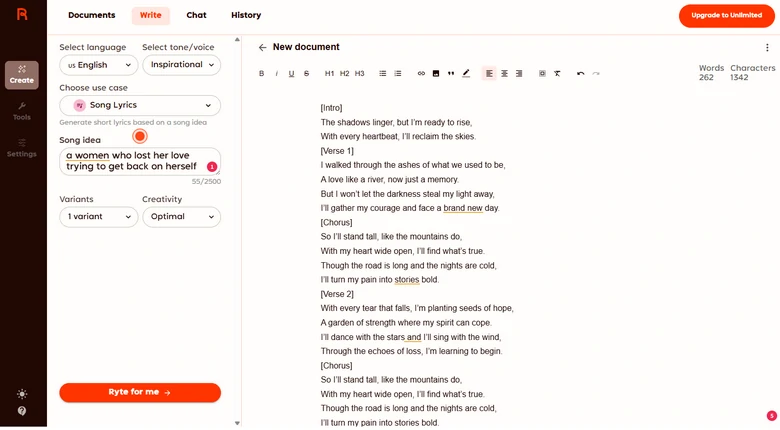Set Heading 1 style
The height and width of the screenshot is (430, 780).
[x=329, y=74]
